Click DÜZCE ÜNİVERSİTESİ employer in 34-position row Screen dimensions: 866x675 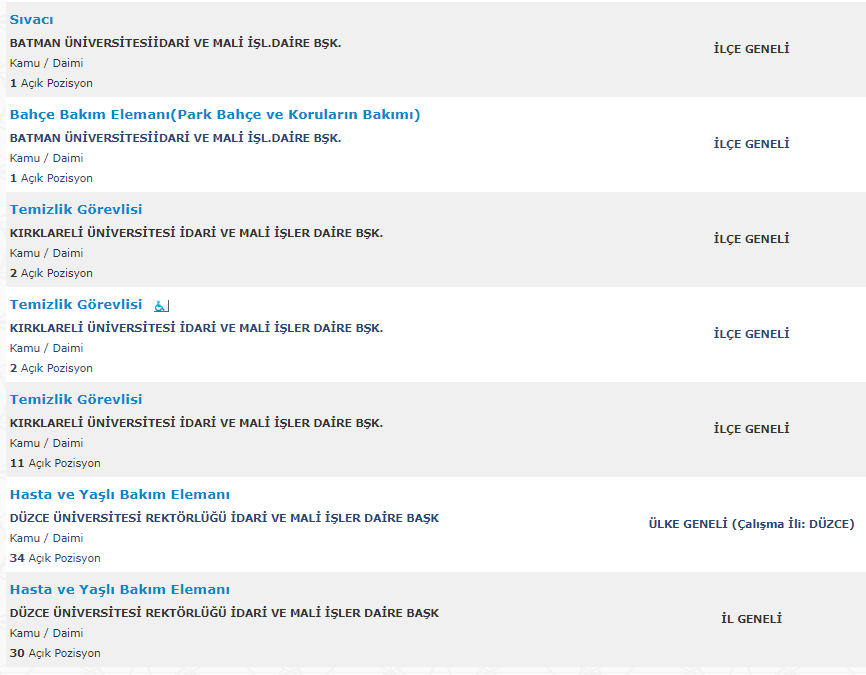click(x=224, y=518)
